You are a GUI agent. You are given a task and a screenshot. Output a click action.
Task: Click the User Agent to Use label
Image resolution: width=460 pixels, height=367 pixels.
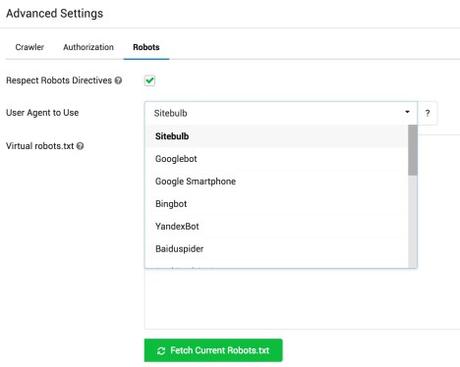pyautogui.click(x=42, y=113)
